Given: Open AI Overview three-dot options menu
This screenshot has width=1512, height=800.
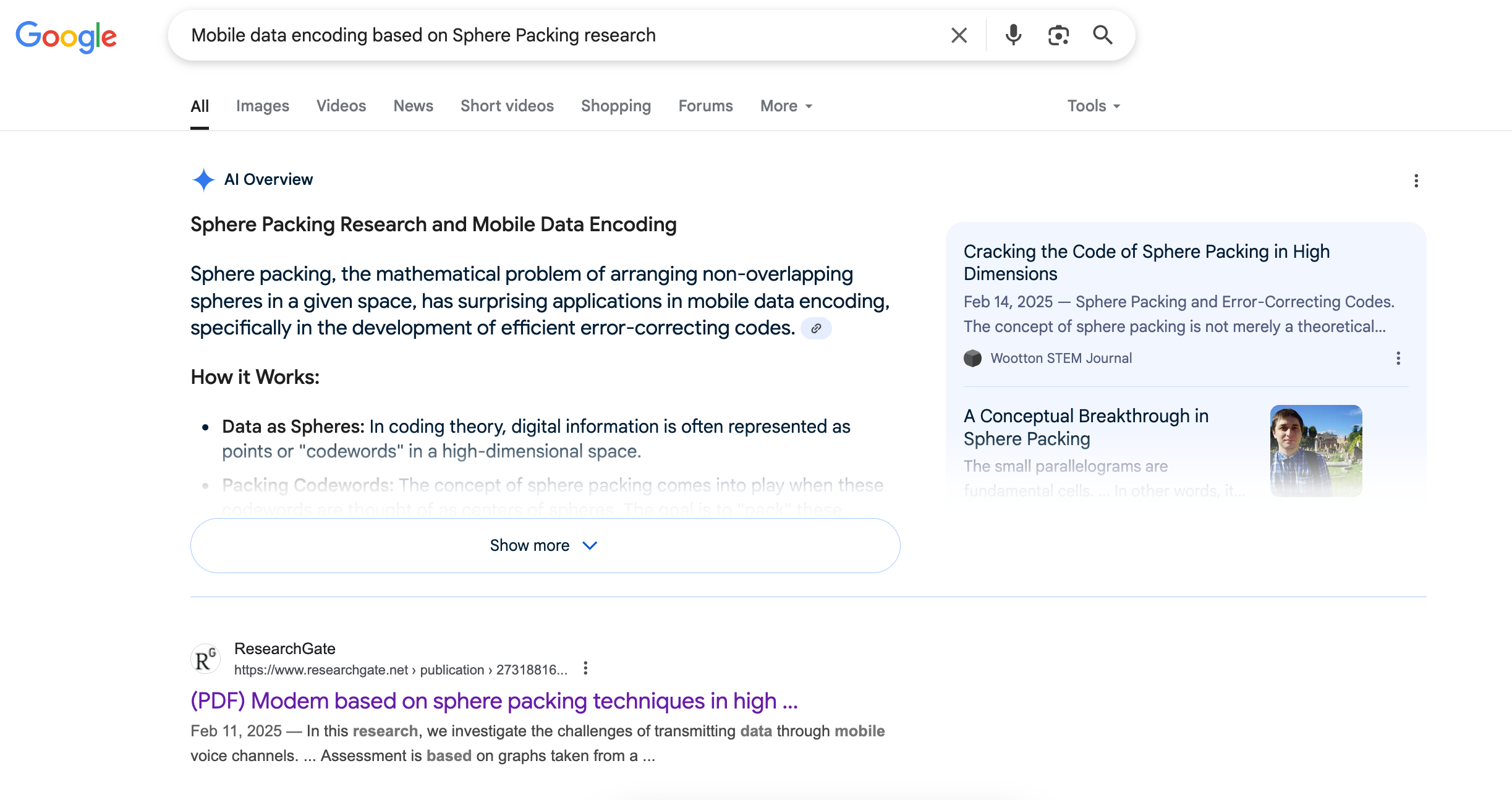Looking at the screenshot, I should (1416, 181).
